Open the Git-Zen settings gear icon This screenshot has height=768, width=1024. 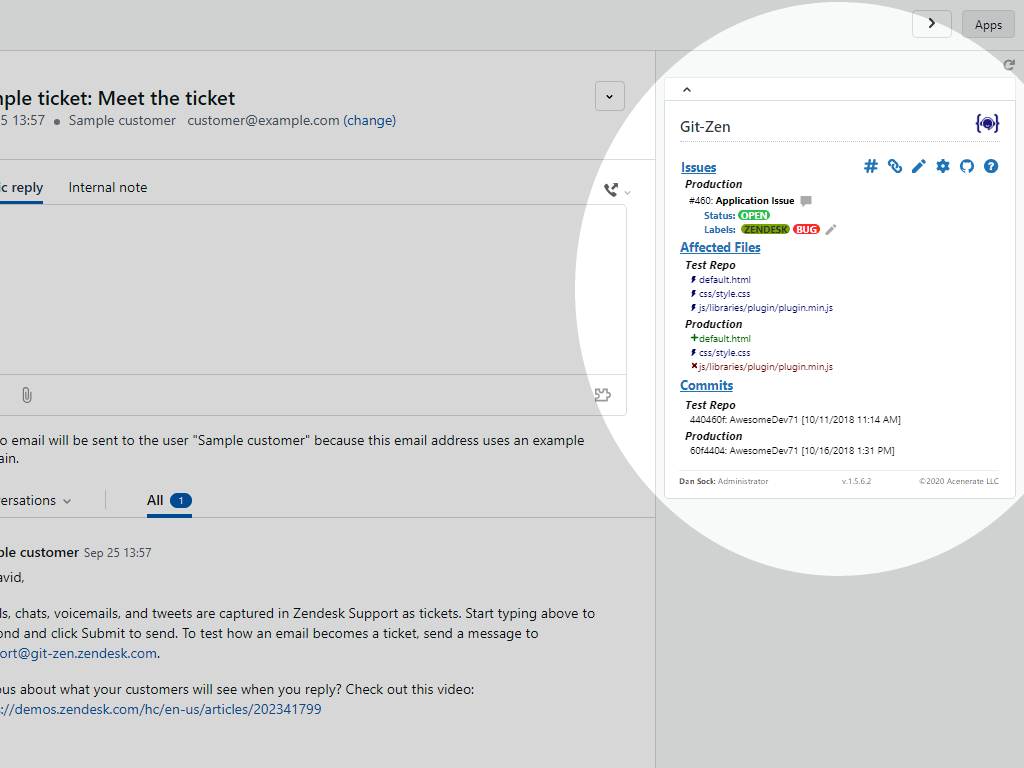click(x=942, y=166)
